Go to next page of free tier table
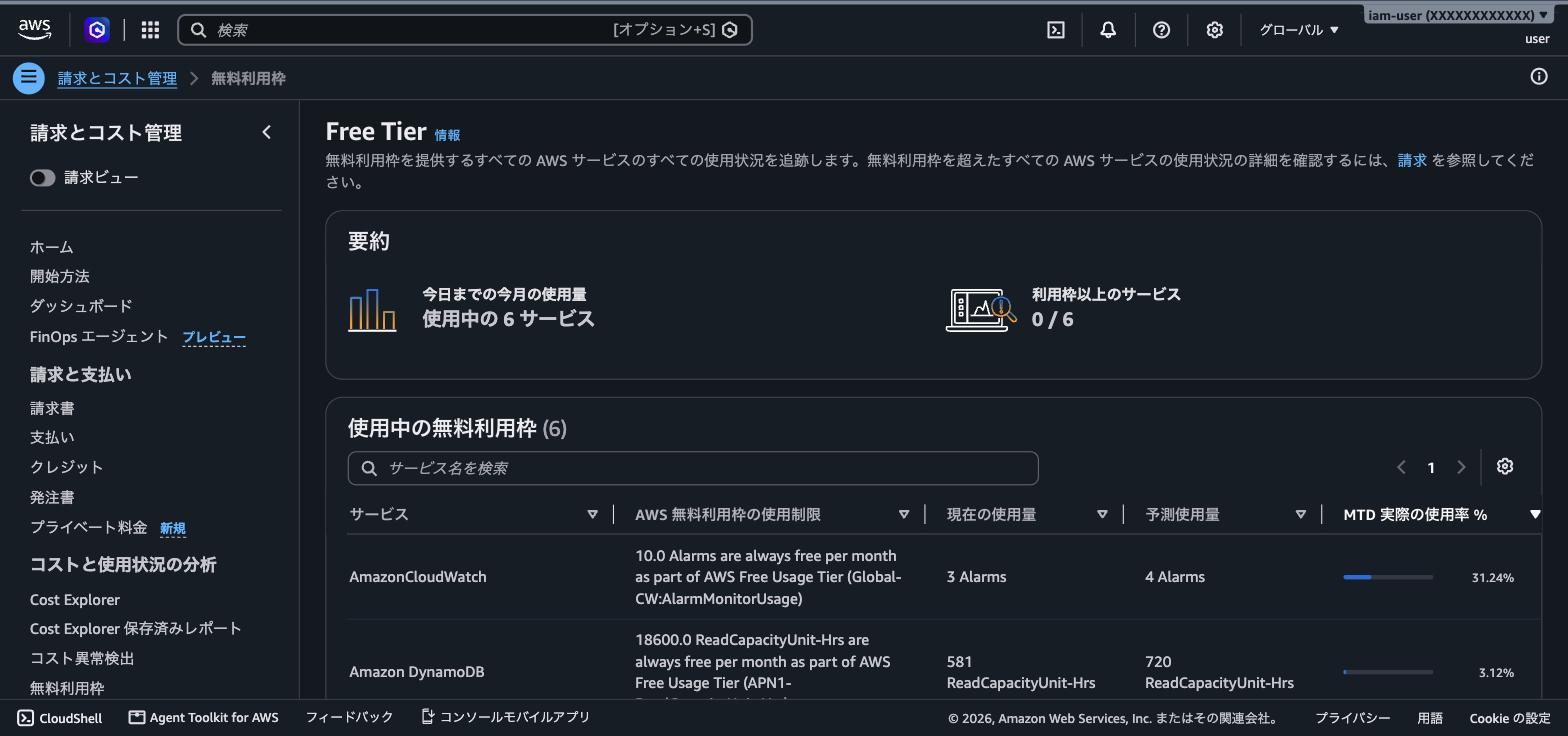This screenshot has height=736, width=1568. [x=1461, y=467]
